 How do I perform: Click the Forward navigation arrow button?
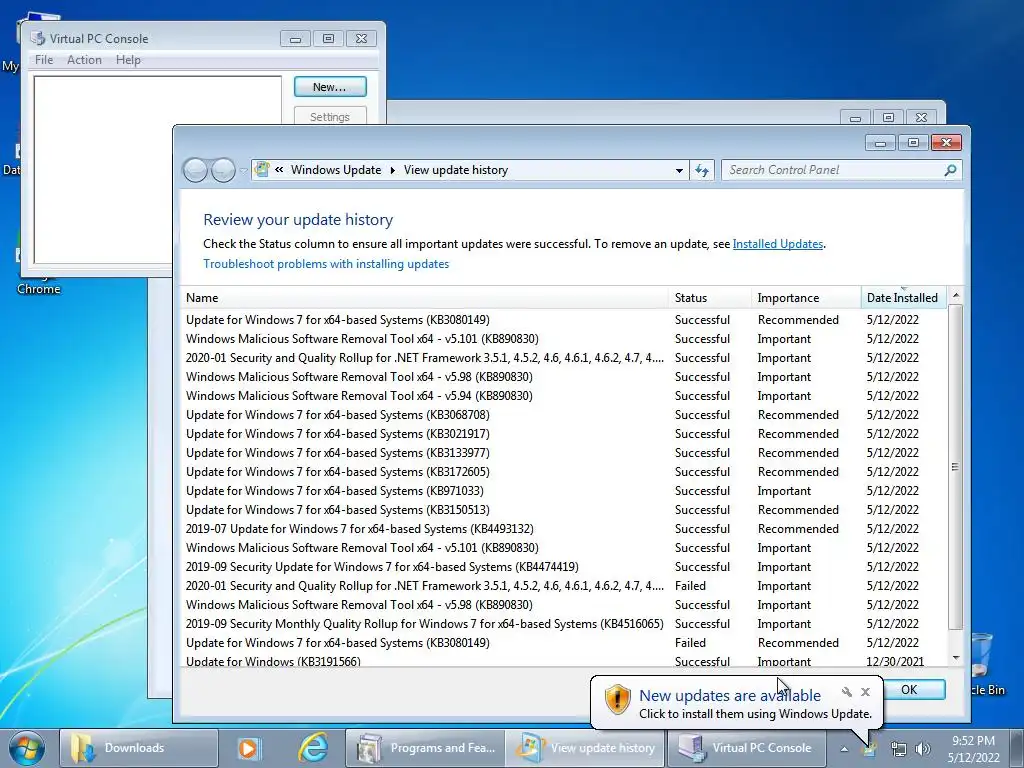pos(223,170)
